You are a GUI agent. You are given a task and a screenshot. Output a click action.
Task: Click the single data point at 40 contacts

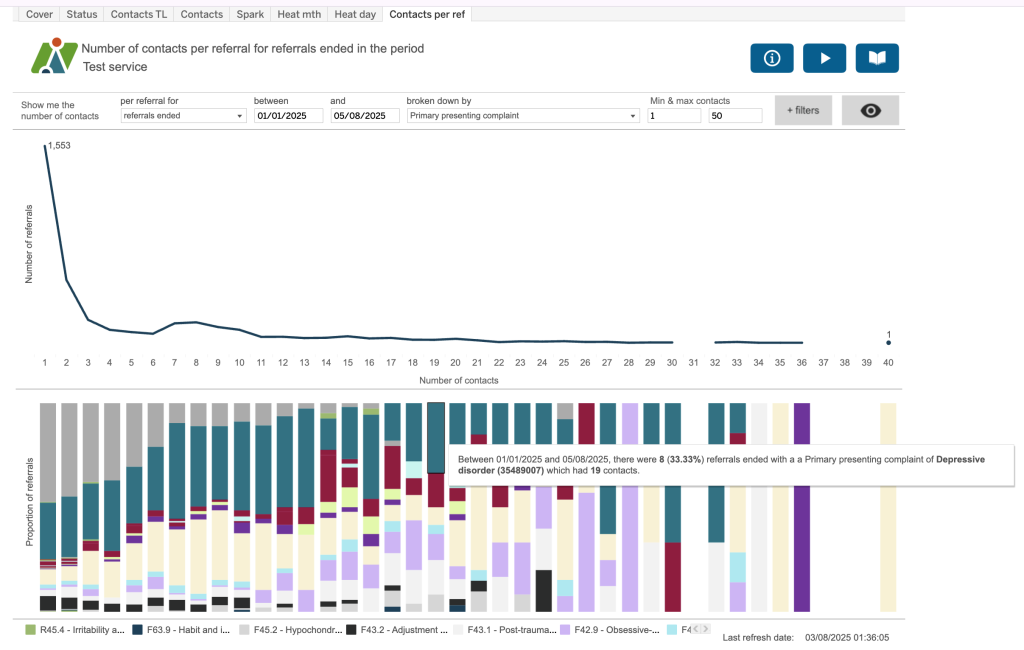[x=888, y=343]
